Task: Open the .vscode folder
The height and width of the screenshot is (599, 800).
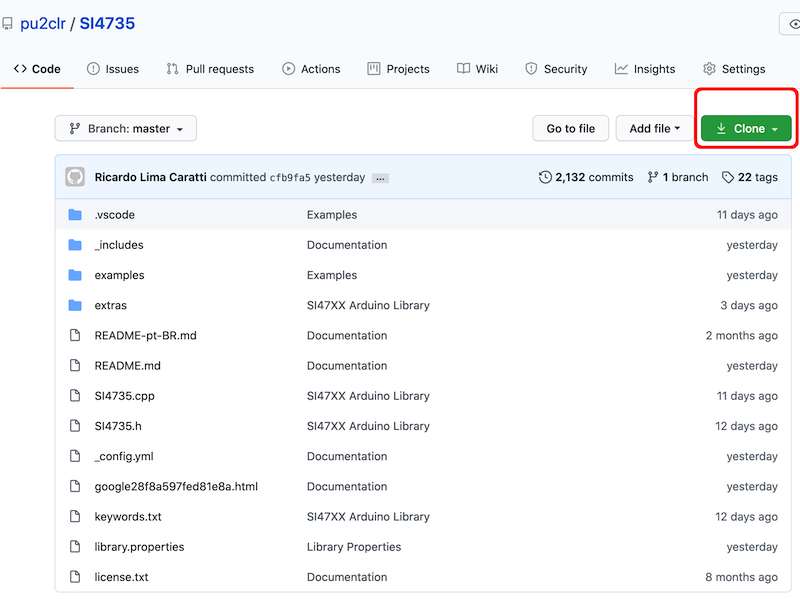Action: tap(115, 215)
